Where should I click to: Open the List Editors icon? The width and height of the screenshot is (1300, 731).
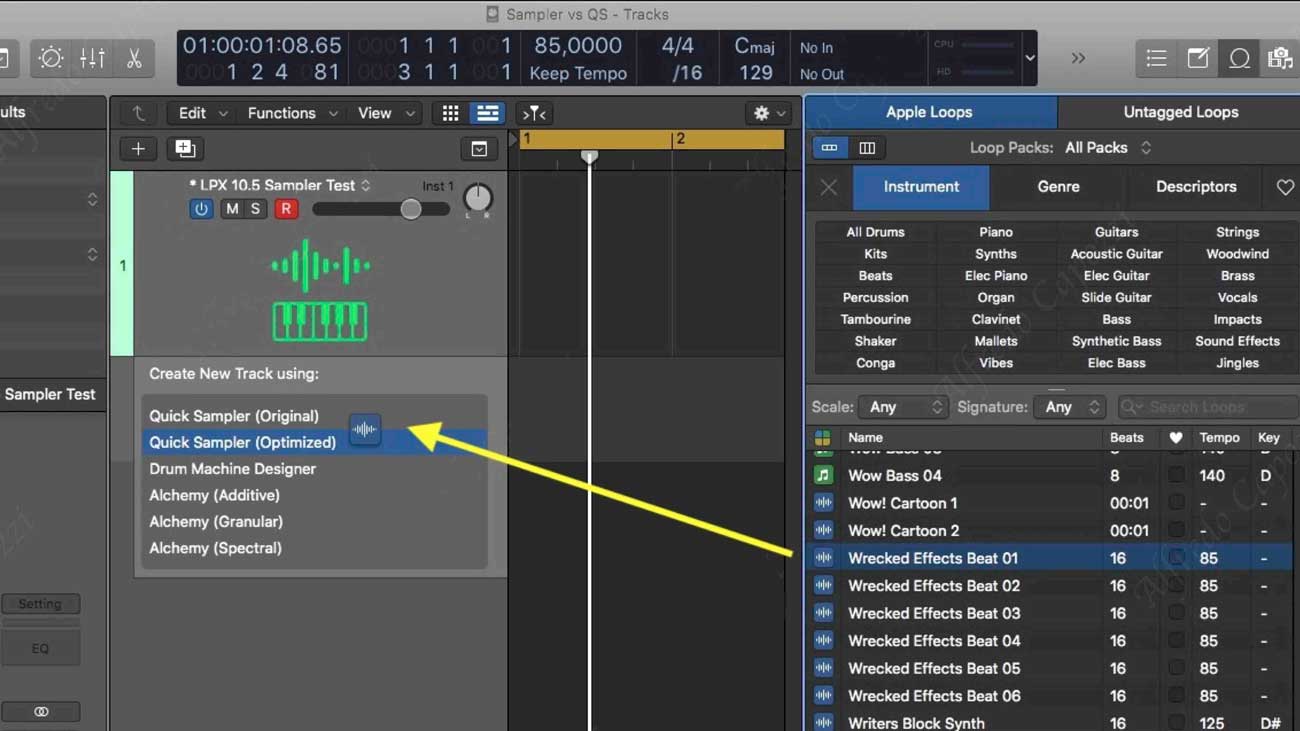click(1156, 58)
